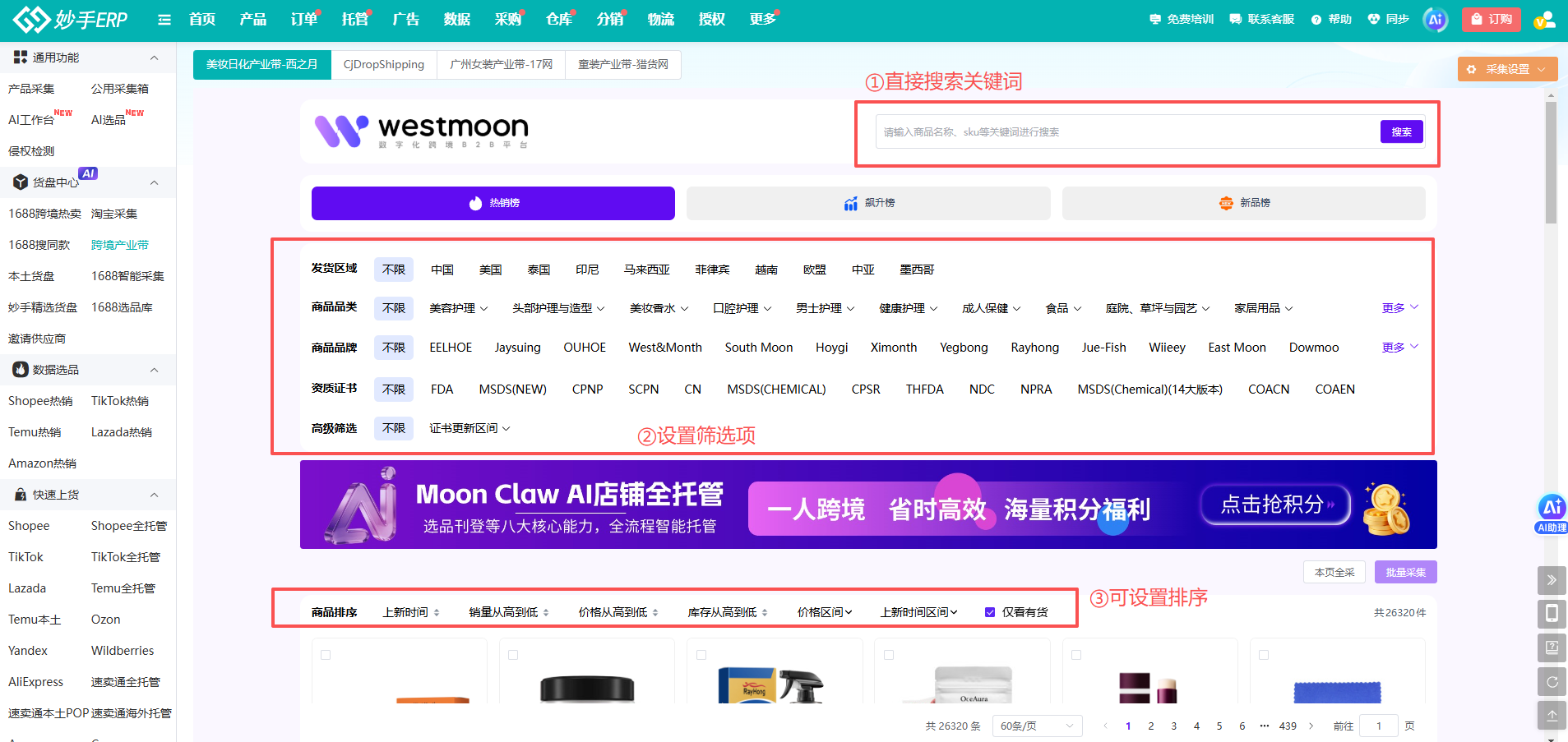Click the 批量采集 button

click(x=1405, y=572)
